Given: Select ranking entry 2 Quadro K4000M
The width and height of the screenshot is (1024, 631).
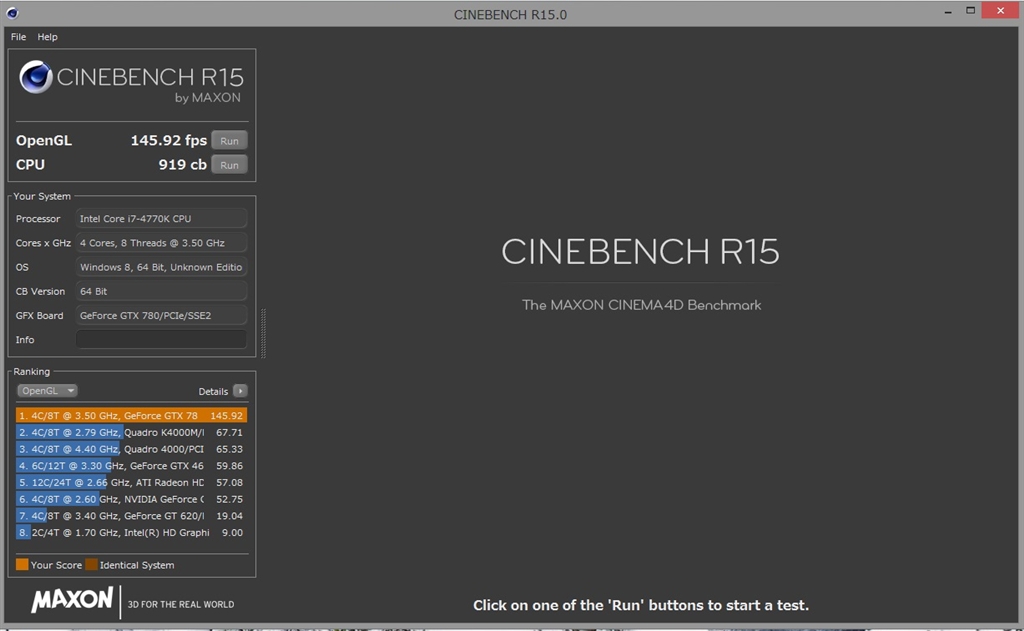Looking at the screenshot, I should 131,432.
